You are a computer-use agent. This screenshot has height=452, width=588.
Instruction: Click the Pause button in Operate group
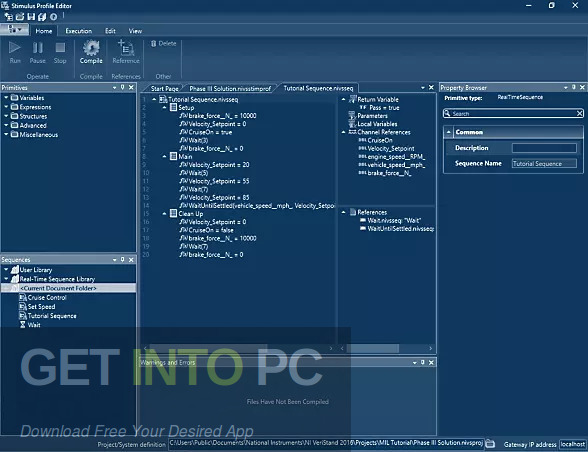pos(38,52)
